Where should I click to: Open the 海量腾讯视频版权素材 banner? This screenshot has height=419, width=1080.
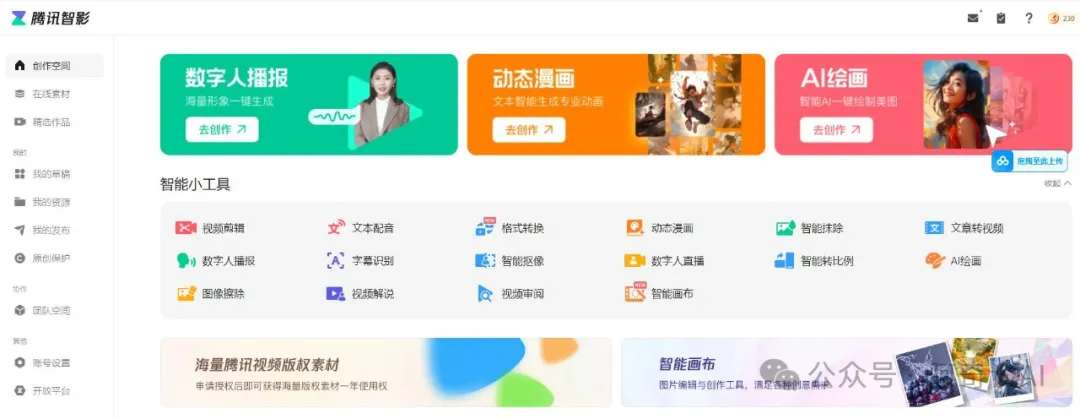point(386,372)
